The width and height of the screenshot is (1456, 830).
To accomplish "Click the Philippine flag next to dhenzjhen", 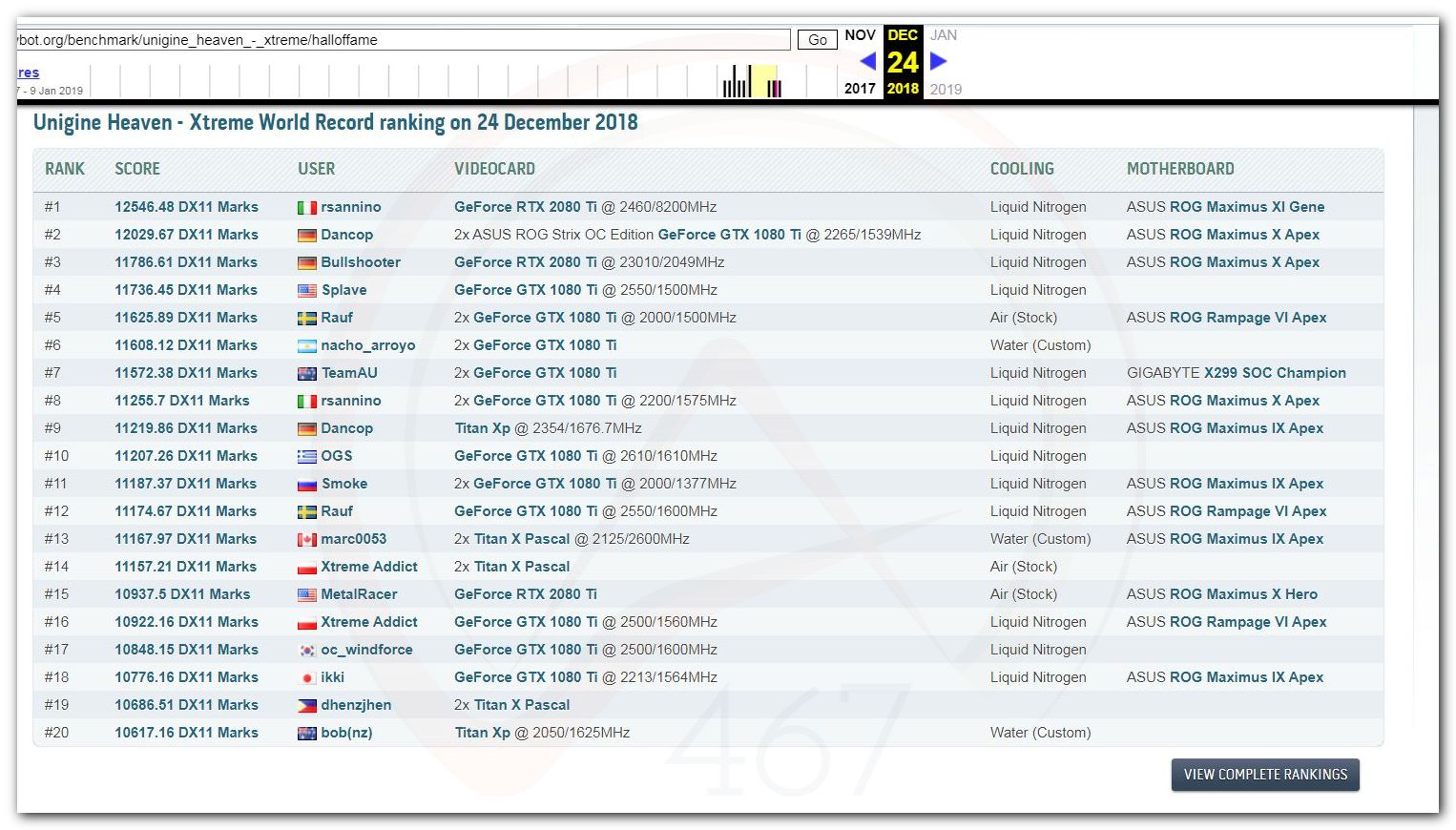I will 307,706.
